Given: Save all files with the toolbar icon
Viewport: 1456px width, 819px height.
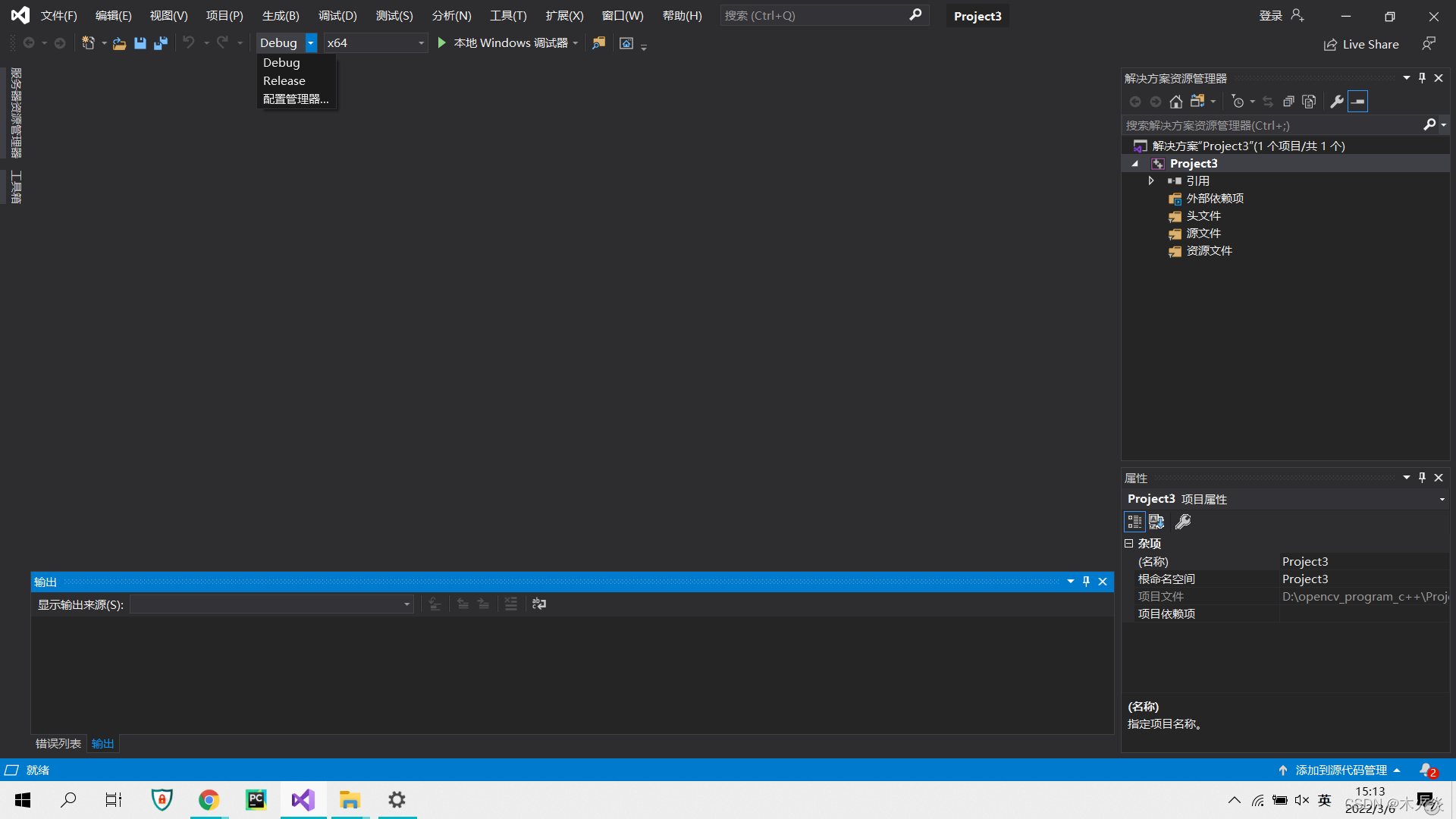Looking at the screenshot, I should [160, 43].
